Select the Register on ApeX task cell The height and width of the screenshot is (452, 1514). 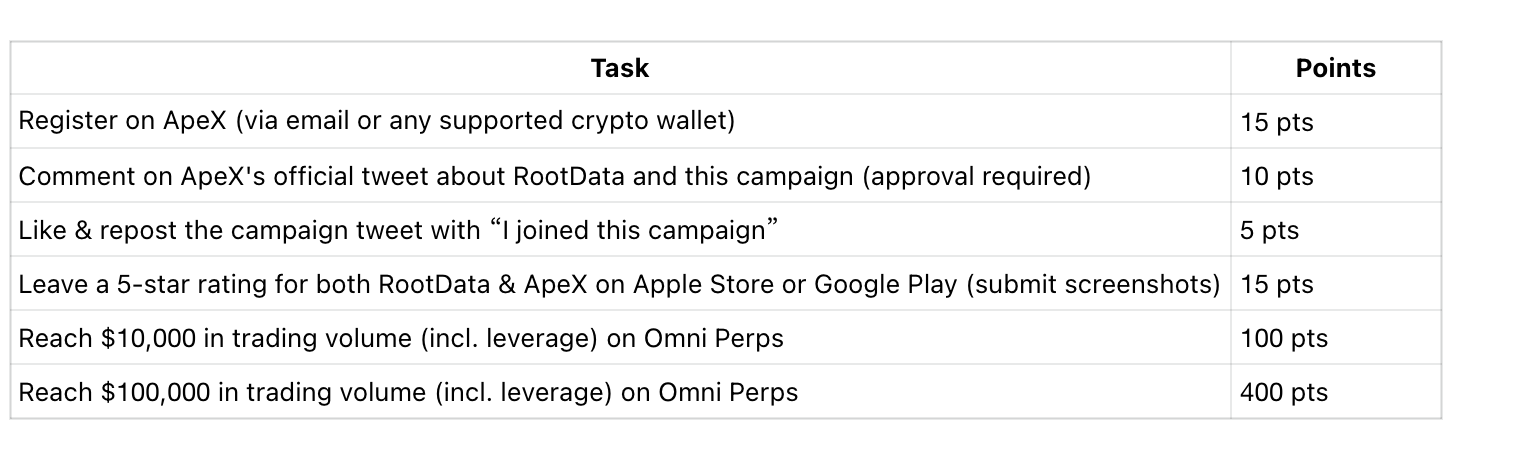tap(620, 121)
